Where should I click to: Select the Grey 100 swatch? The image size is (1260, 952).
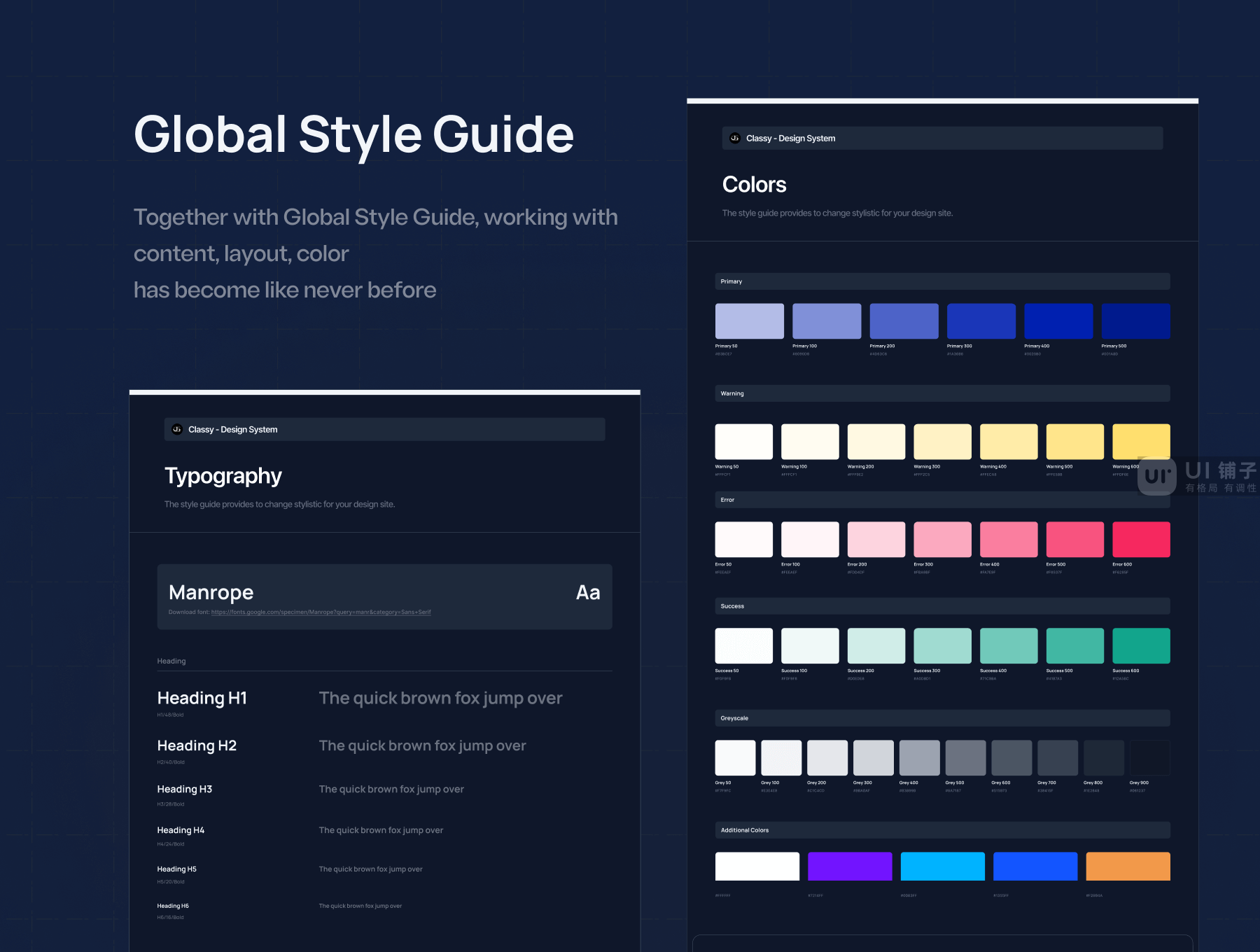(x=781, y=758)
